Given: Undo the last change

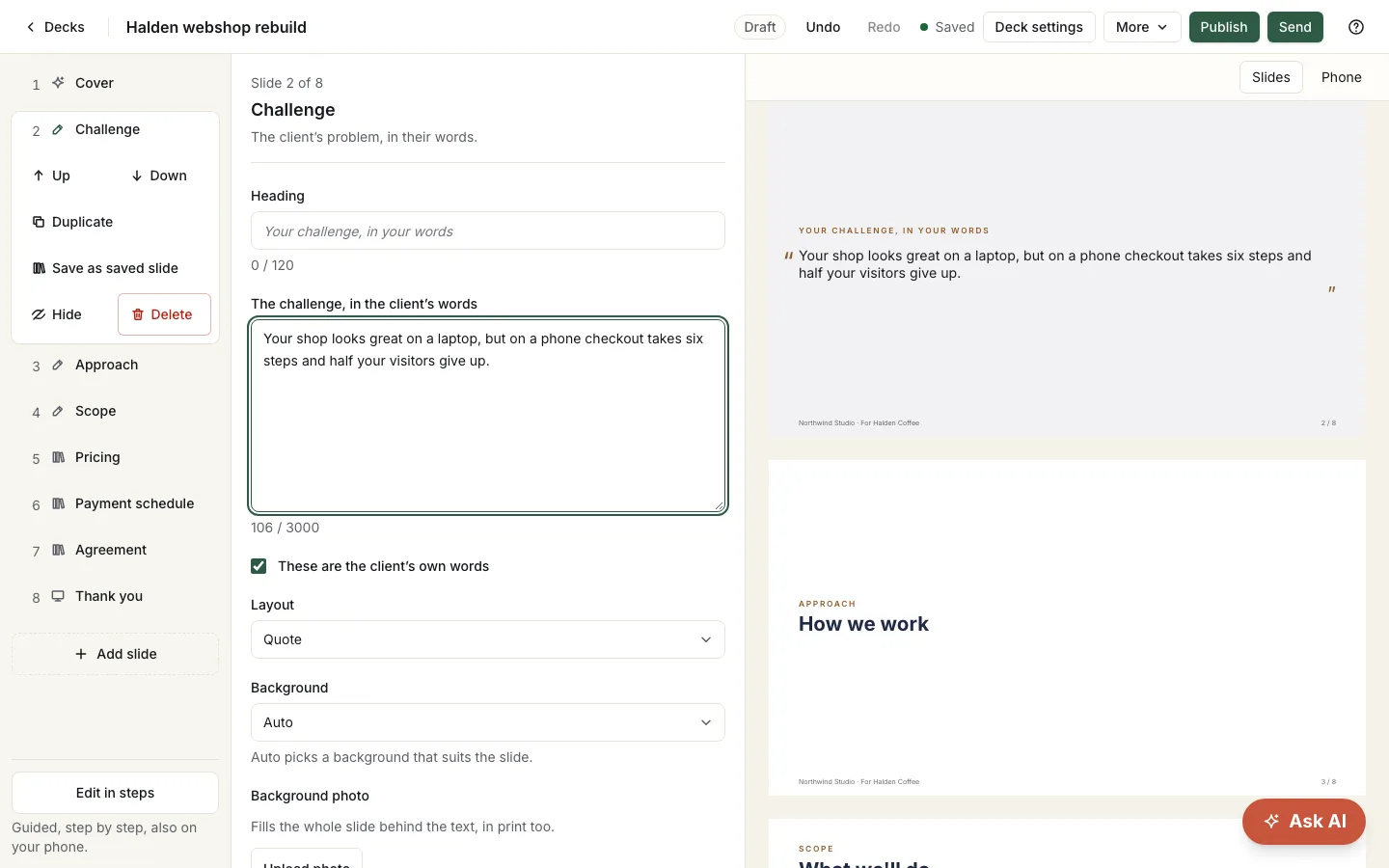Looking at the screenshot, I should tap(823, 27).
